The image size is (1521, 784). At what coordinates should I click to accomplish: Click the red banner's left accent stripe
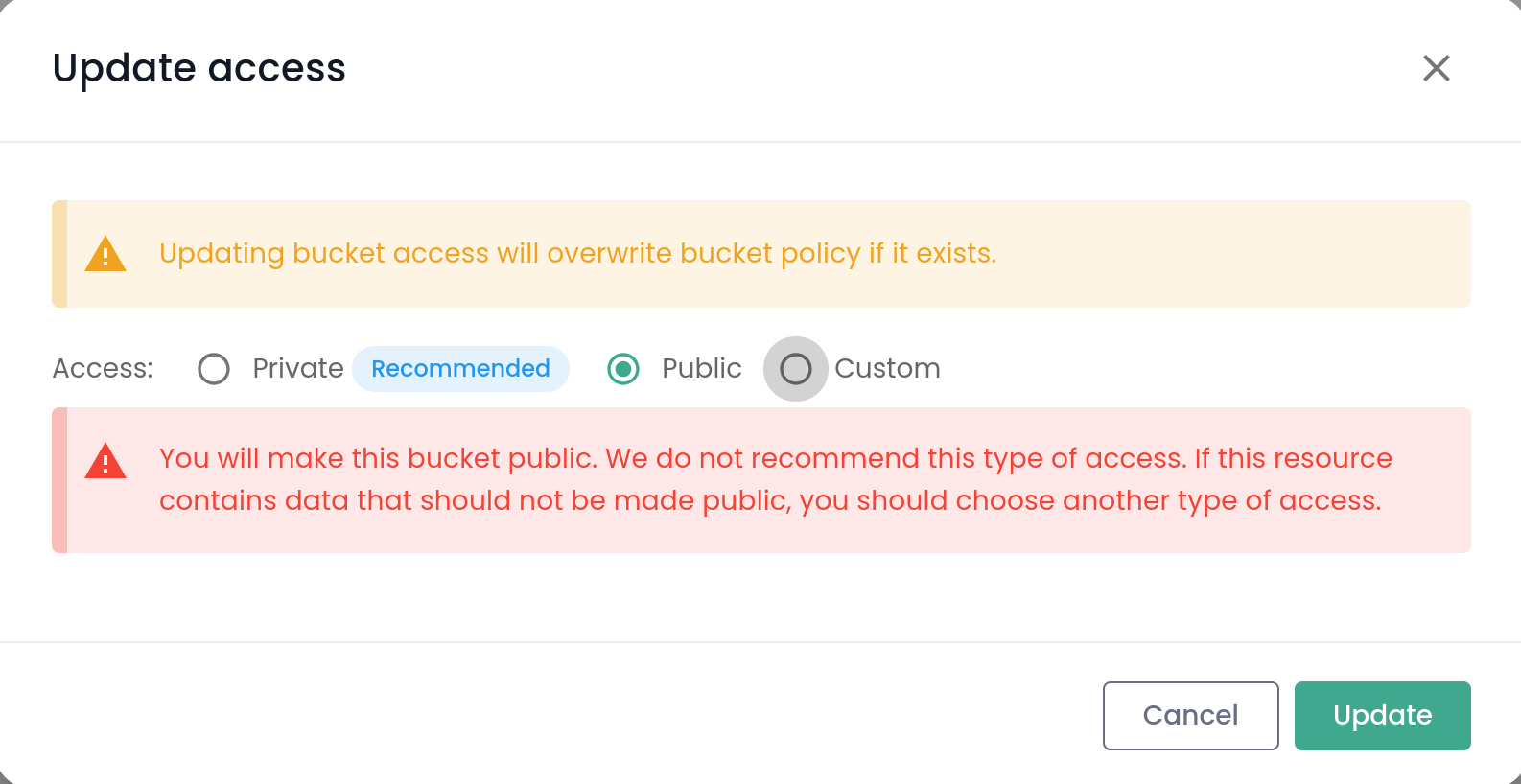(x=59, y=480)
